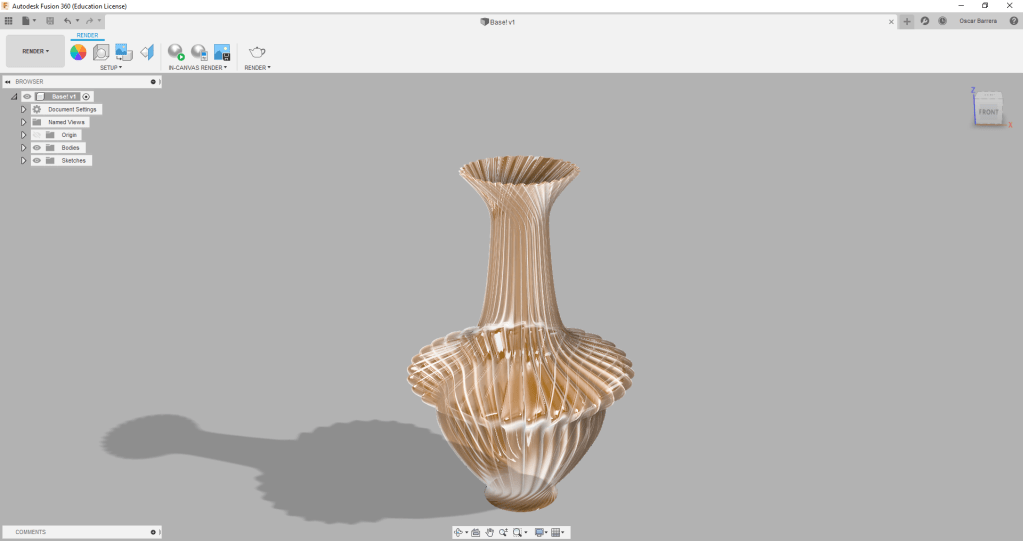
Task: Show the Origin folder via eye icon
Action: point(37,135)
